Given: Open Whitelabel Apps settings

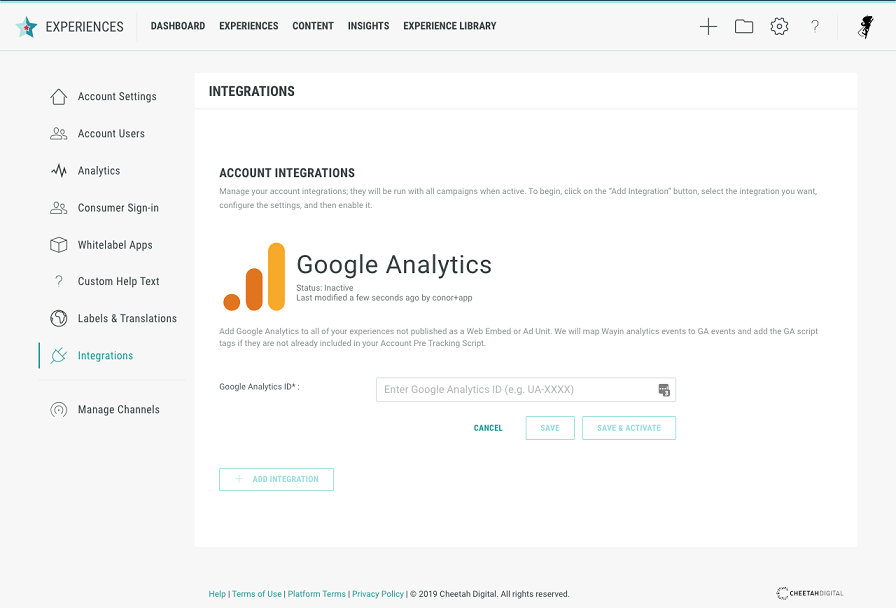Looking at the screenshot, I should coord(115,245).
